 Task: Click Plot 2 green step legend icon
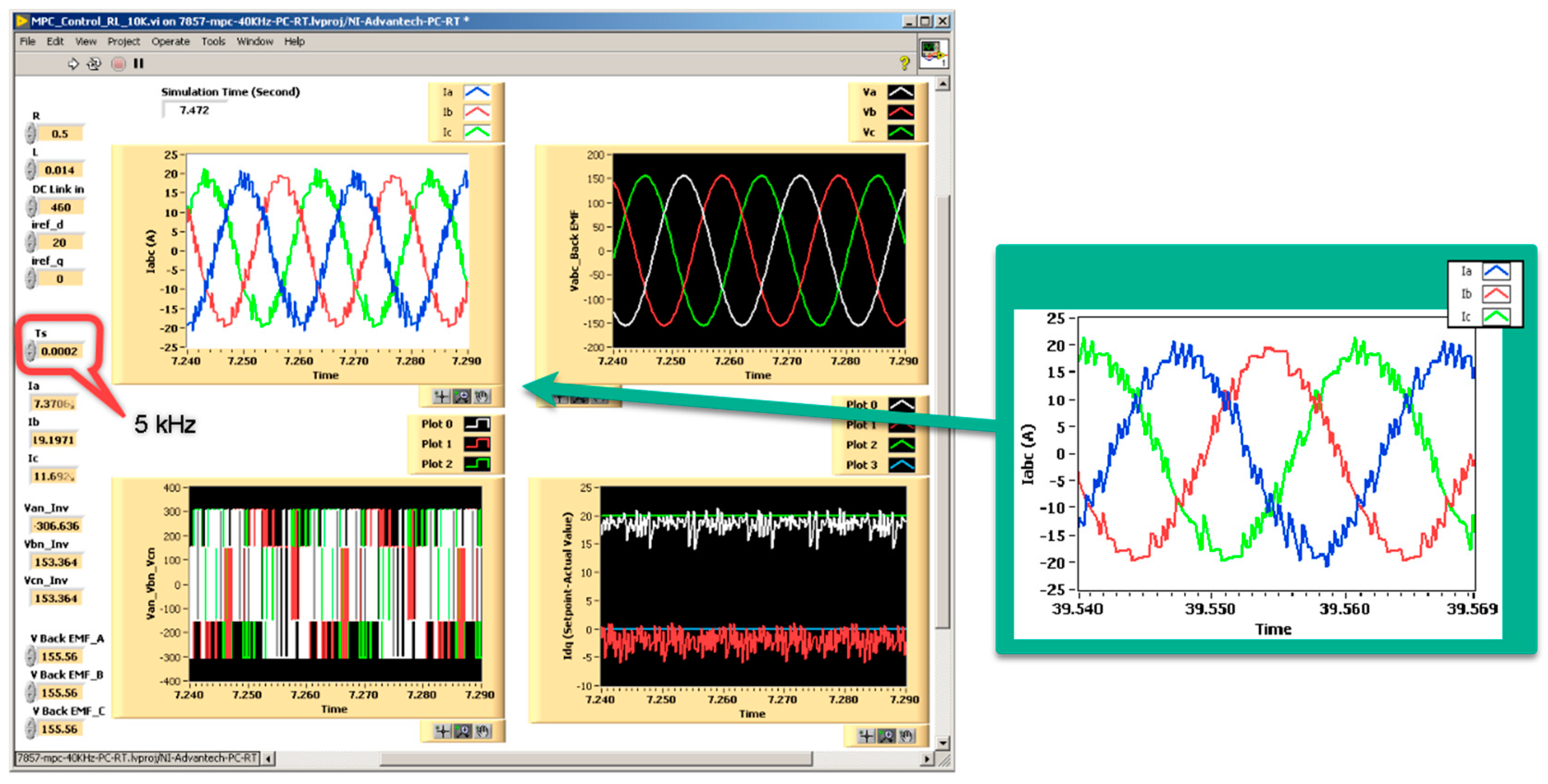(x=477, y=463)
